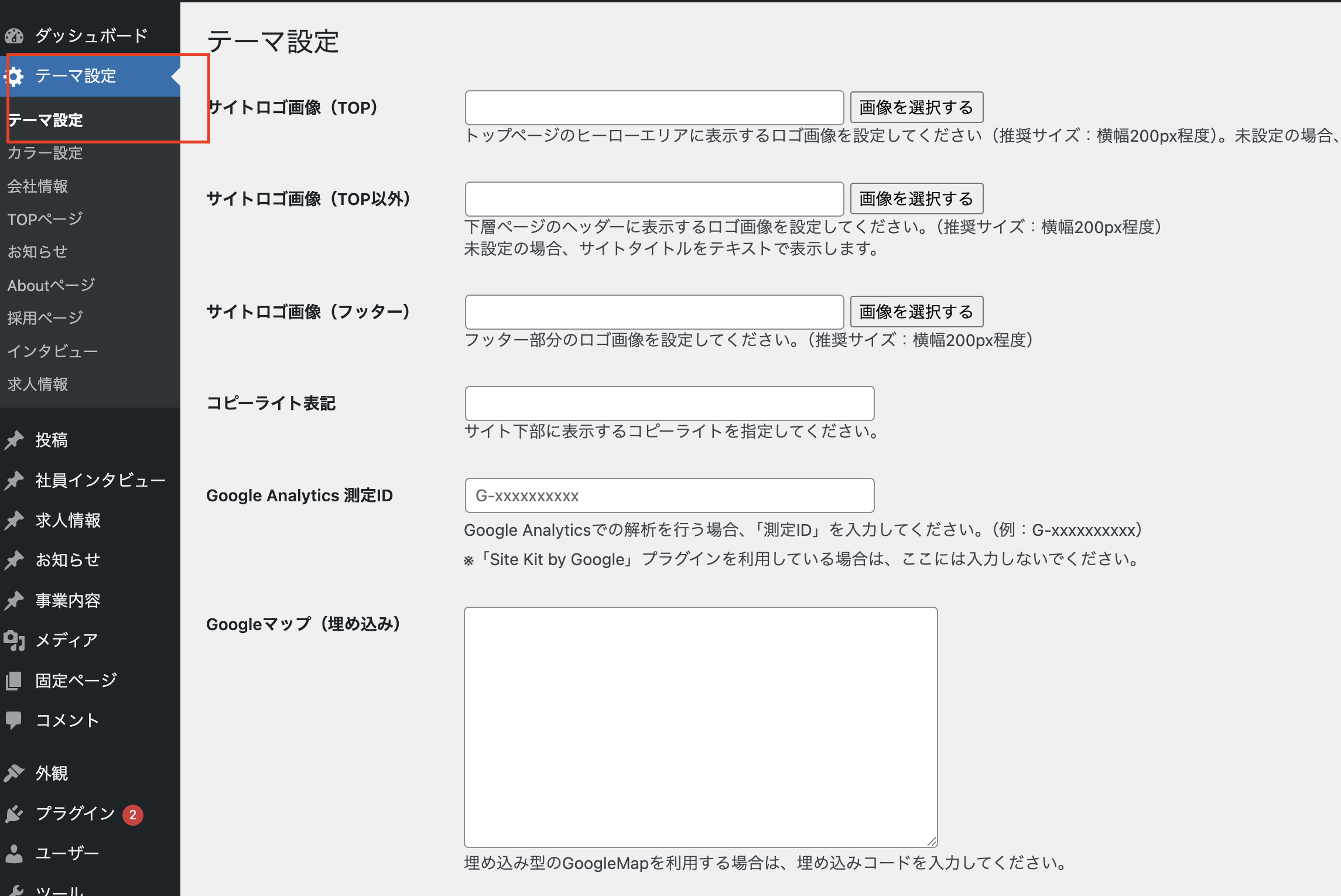Go to カラー設定 submenu
Screen dimensions: 1341x896
(x=46, y=153)
